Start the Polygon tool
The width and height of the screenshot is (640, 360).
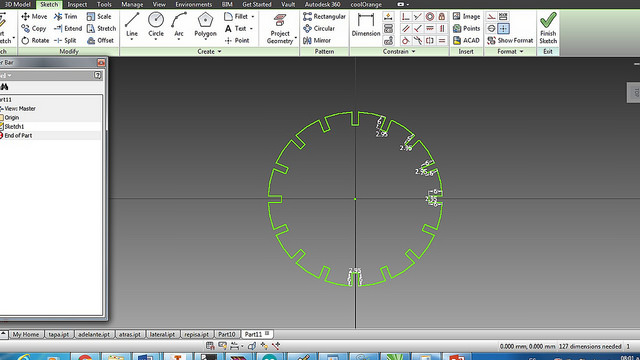205,25
